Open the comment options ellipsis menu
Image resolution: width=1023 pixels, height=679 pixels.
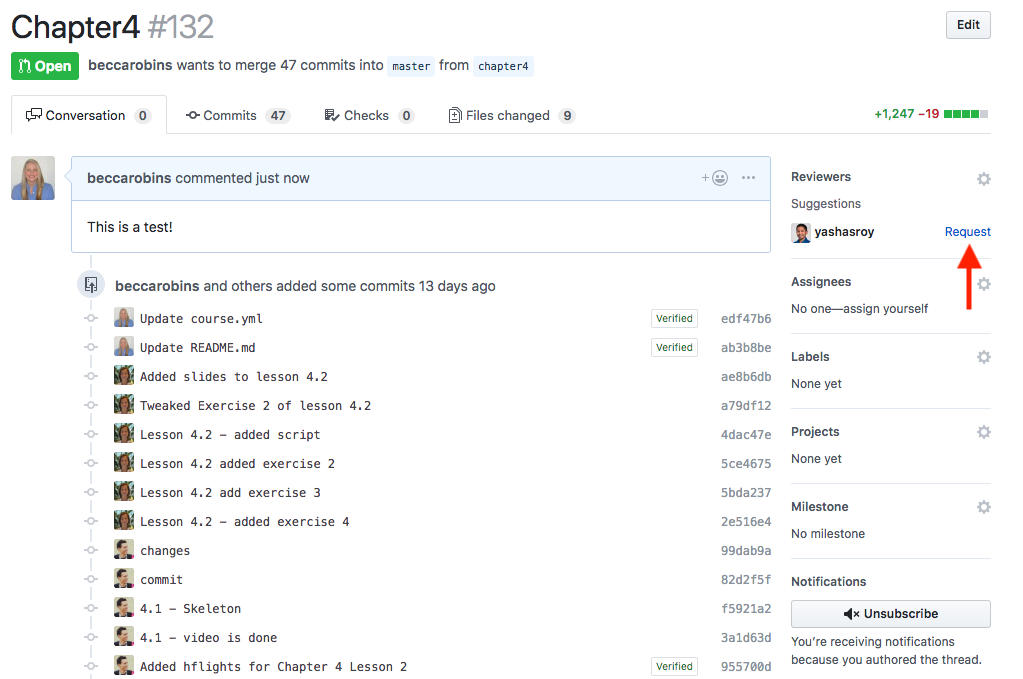pyautogui.click(x=748, y=177)
